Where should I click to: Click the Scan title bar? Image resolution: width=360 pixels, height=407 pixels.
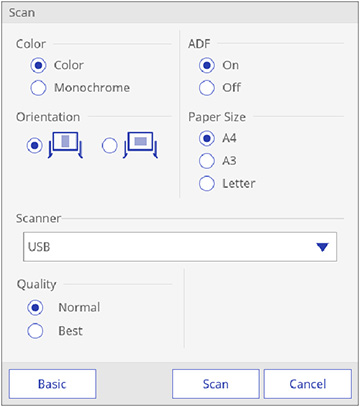(180, 13)
